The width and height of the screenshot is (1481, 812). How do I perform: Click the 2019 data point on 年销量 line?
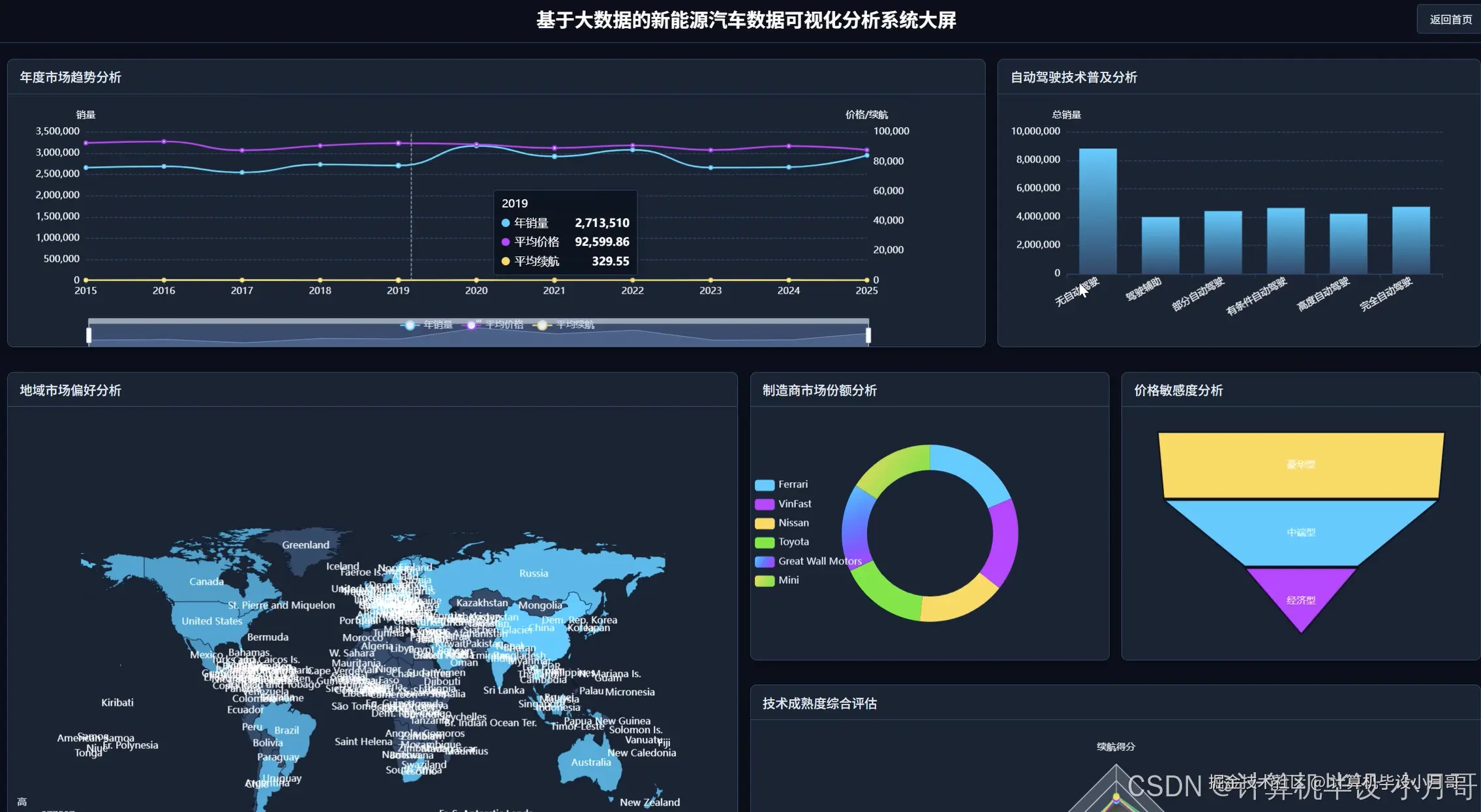coord(398,166)
